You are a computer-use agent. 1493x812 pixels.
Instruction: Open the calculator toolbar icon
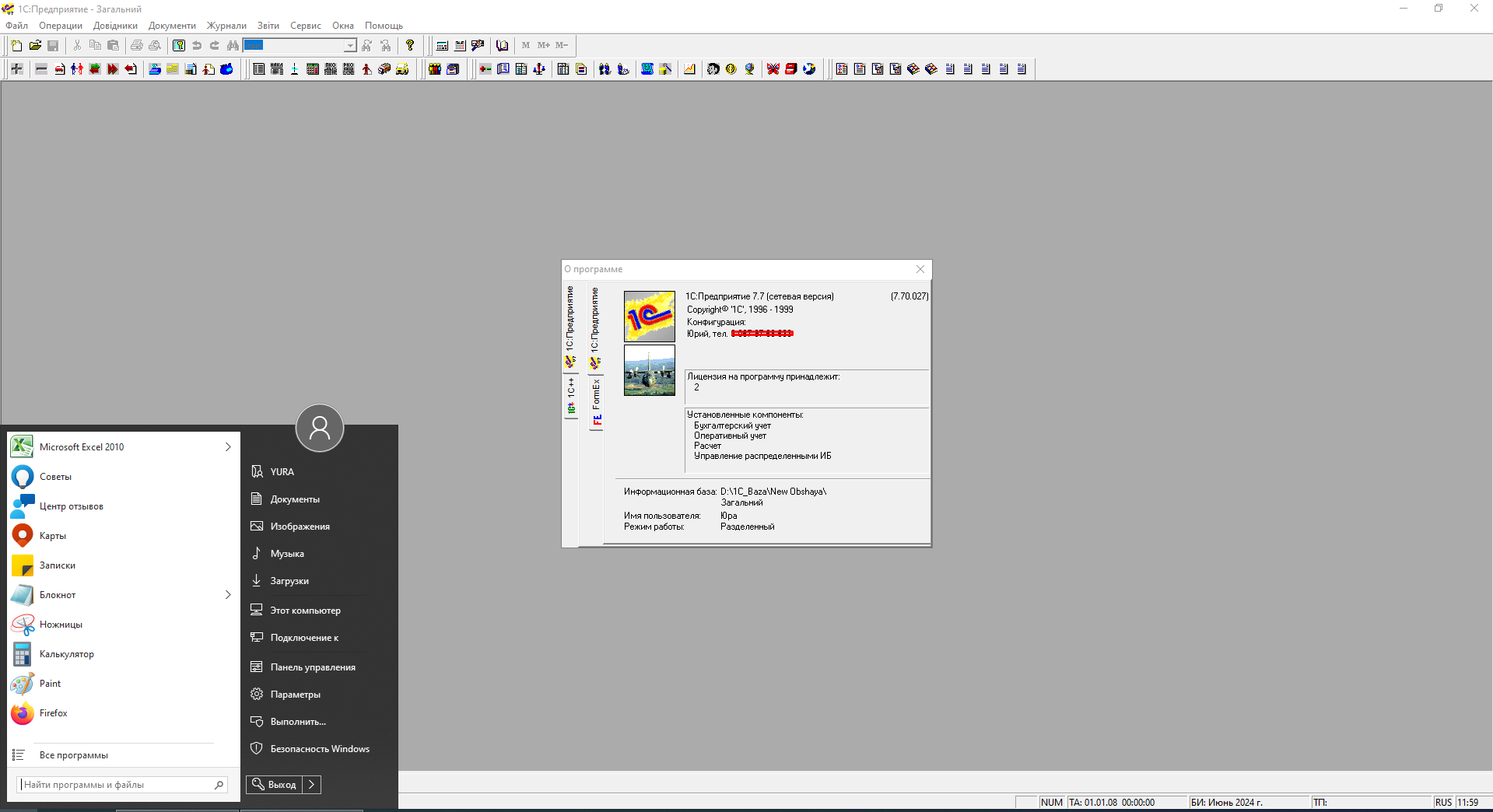click(442, 45)
